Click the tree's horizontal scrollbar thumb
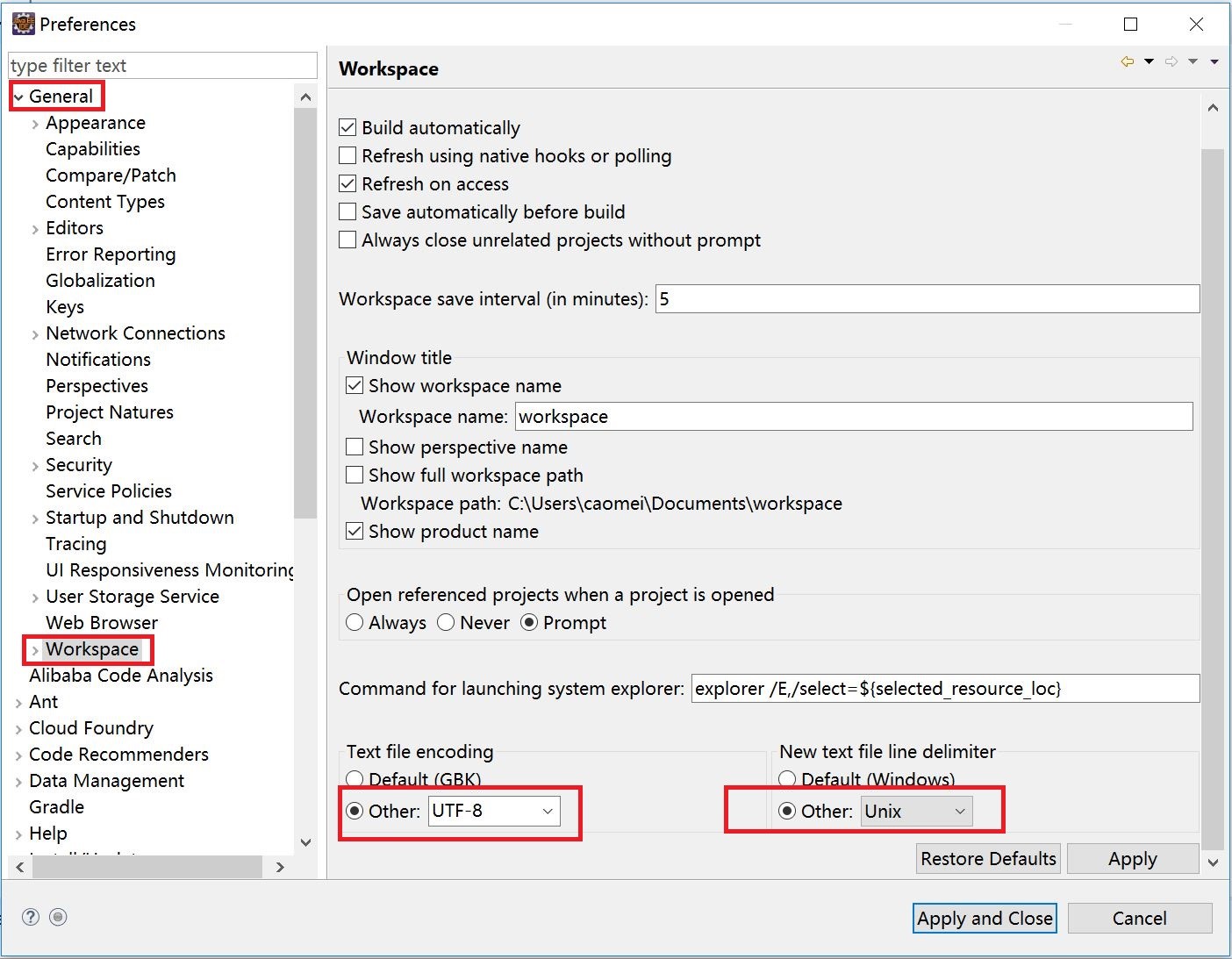This screenshot has height=959, width=1232. (x=147, y=867)
